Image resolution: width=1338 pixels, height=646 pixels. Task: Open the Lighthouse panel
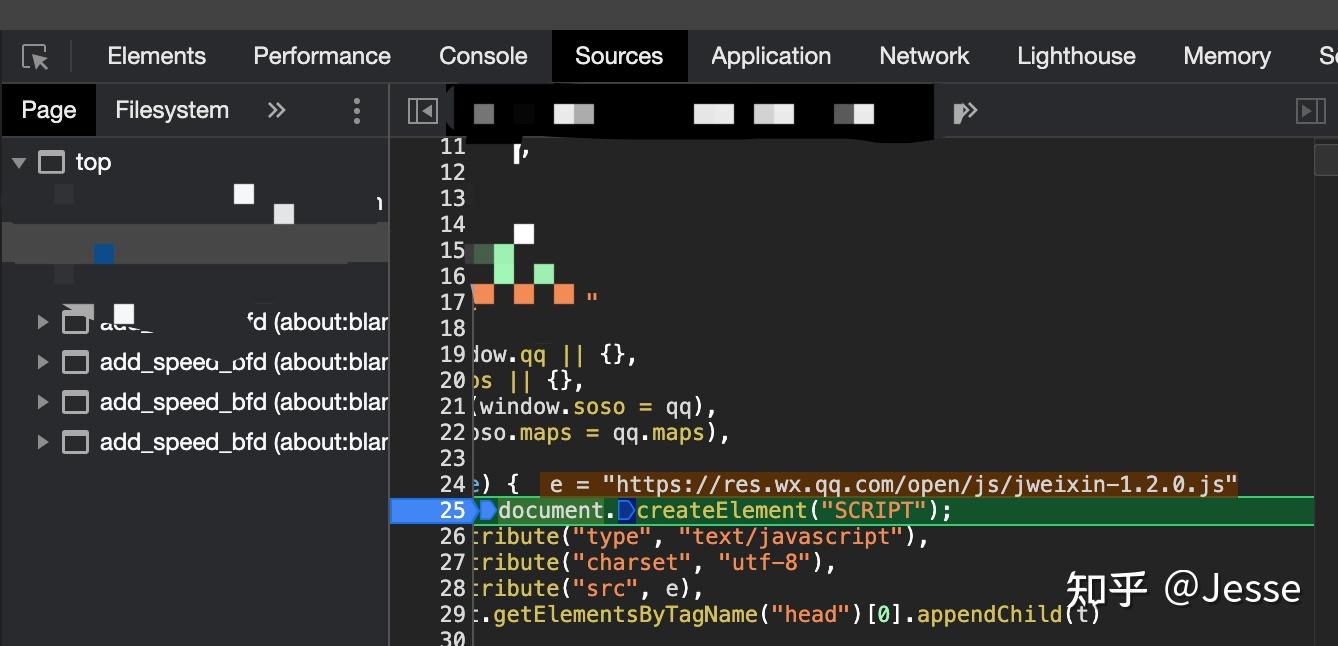click(x=1076, y=55)
